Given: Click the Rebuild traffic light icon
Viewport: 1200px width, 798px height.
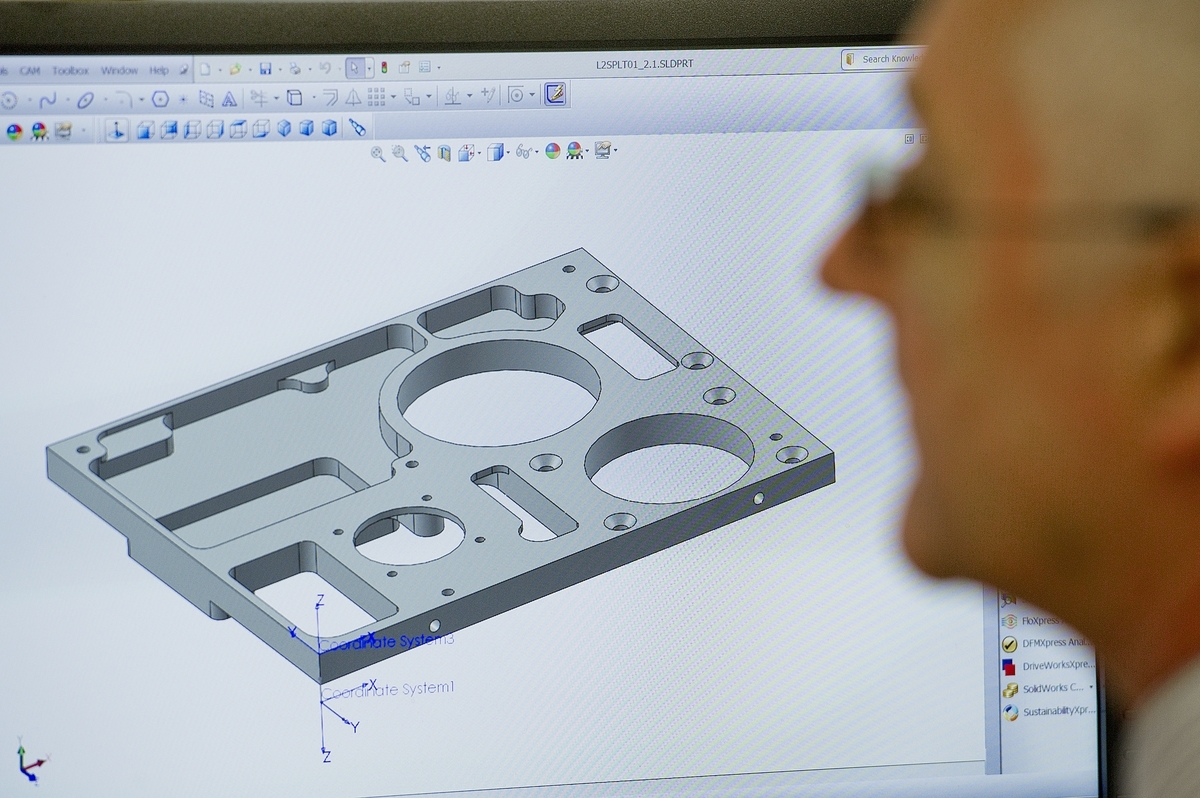Looking at the screenshot, I should pos(384,68).
